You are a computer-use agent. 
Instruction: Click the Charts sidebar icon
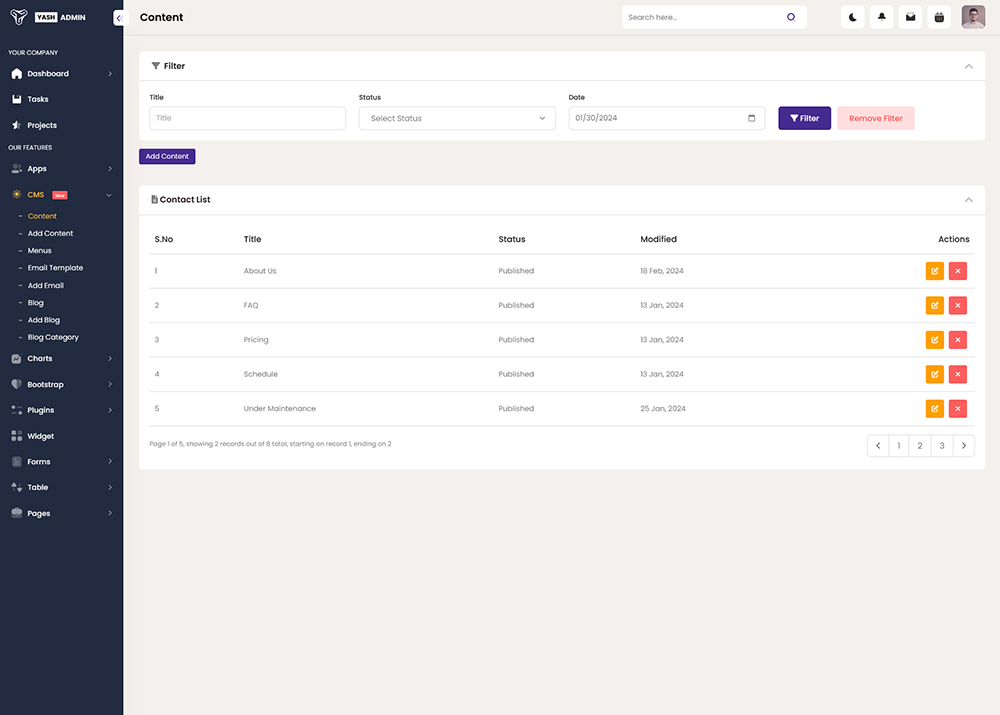pyautogui.click(x=17, y=359)
